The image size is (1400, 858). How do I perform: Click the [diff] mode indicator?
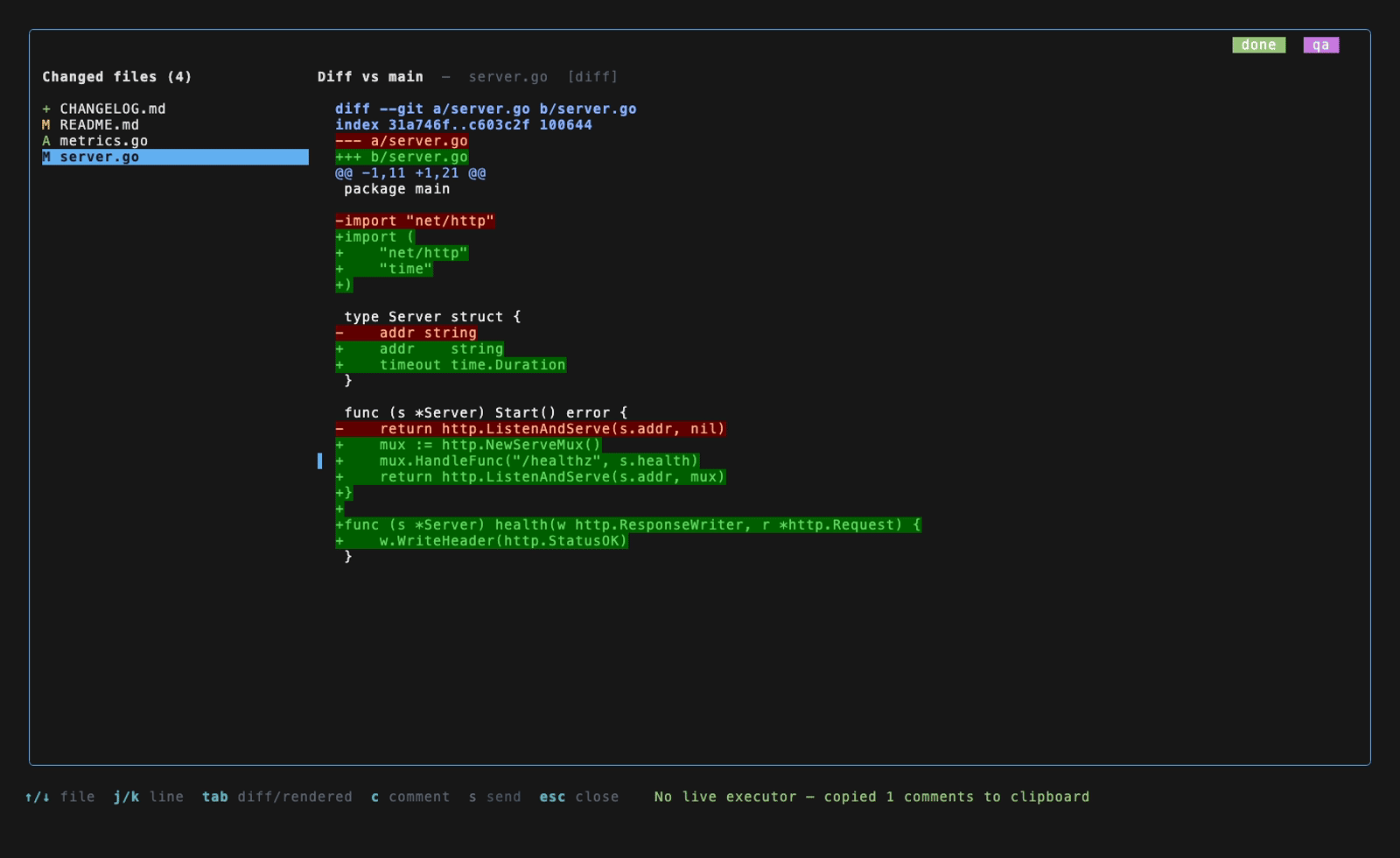[592, 77]
